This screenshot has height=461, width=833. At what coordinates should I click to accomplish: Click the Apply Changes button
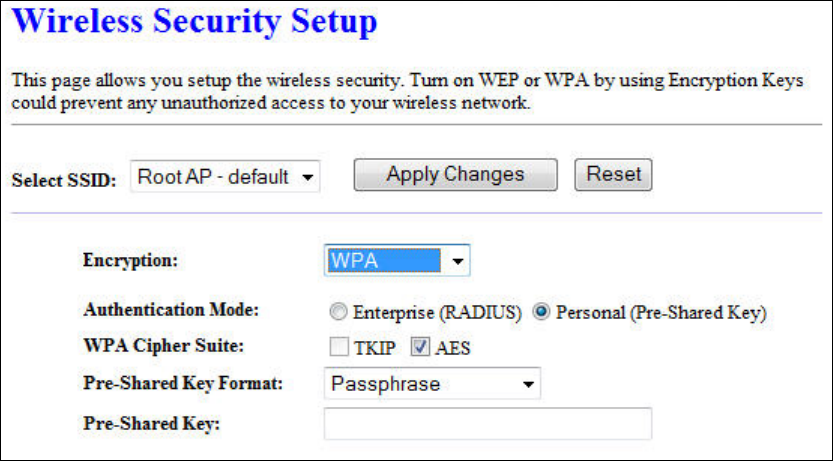455,175
